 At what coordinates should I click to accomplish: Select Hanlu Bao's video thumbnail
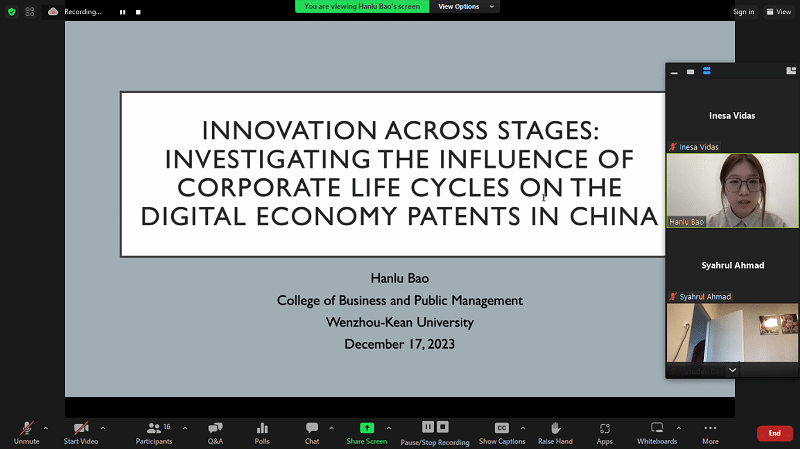(732, 190)
